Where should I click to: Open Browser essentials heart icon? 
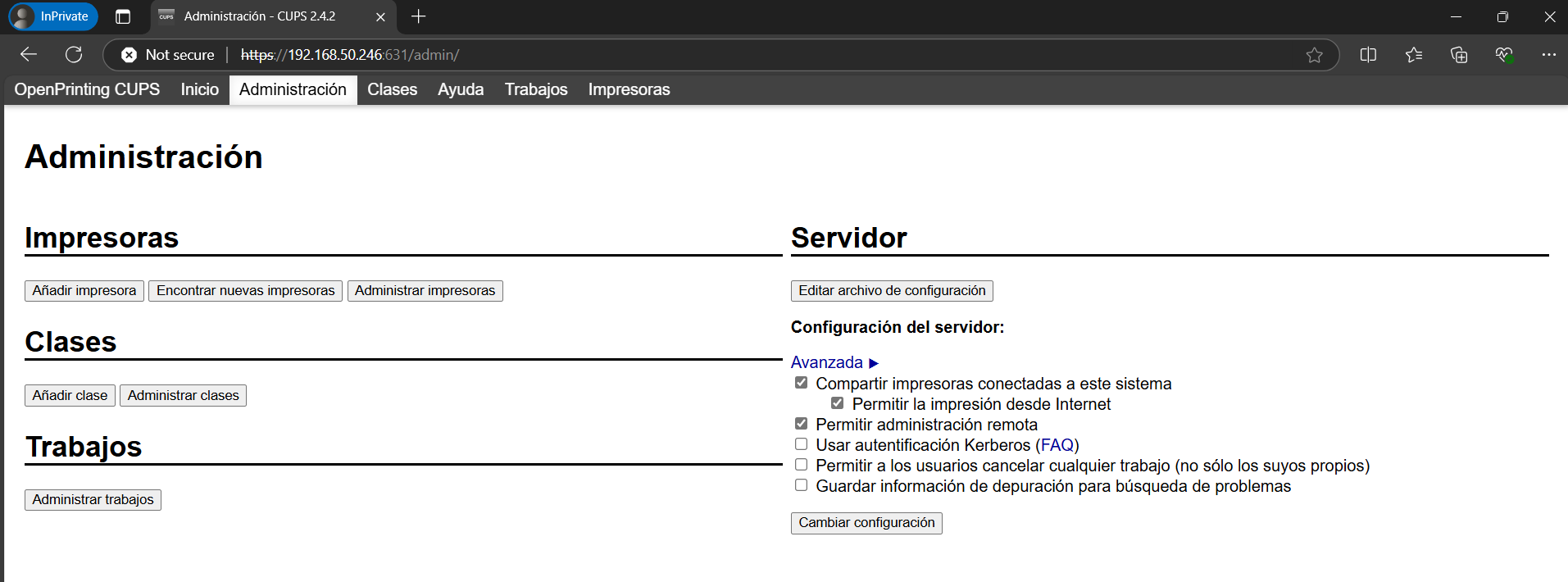(1503, 55)
